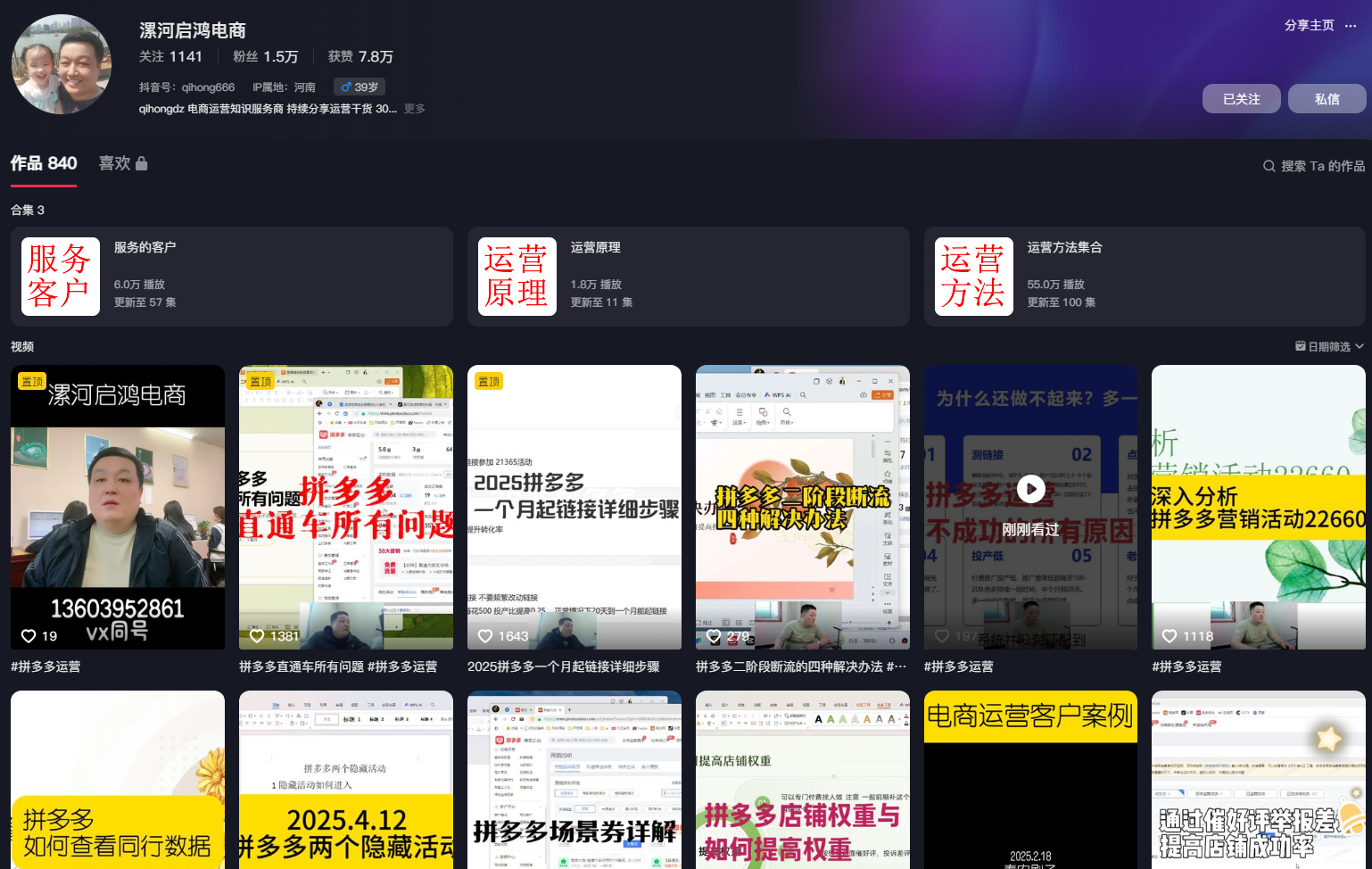Click the play icon on the 刚刚看过 video
The image size is (1372, 869).
(x=1030, y=489)
